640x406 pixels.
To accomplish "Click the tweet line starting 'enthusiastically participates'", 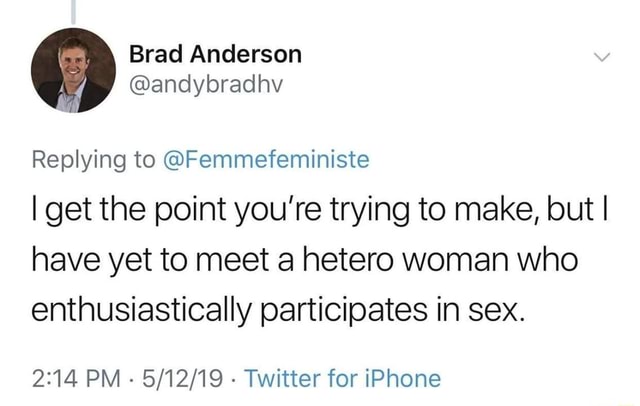I will pos(277,311).
